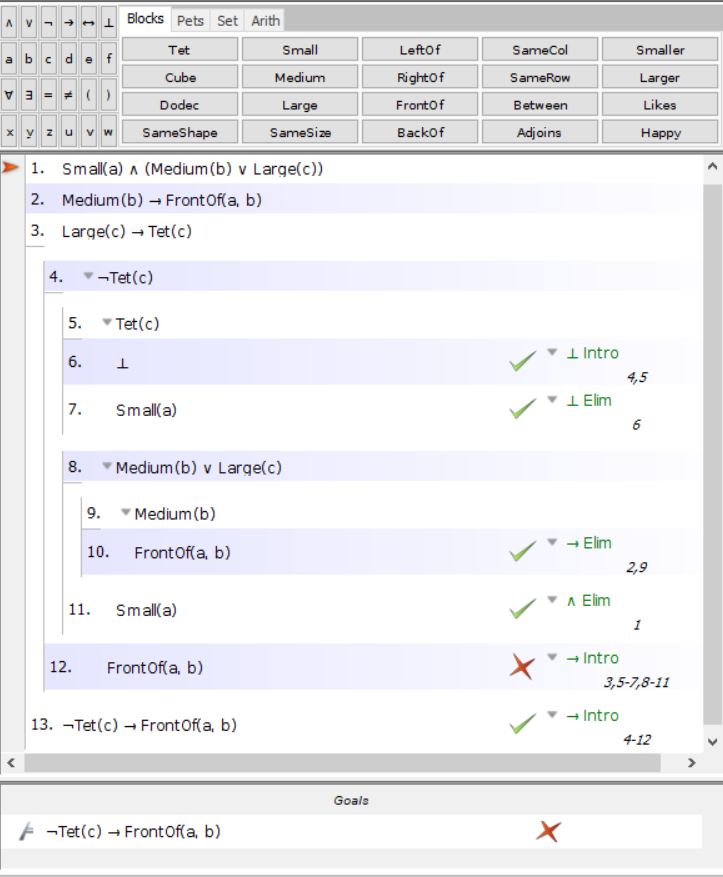Insert constant c from the keypad
Viewport: 723px width, 877px height.
(x=49, y=59)
